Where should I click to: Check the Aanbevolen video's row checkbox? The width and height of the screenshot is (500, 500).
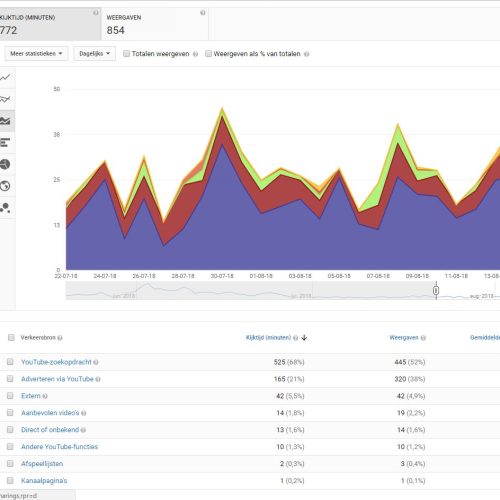[10, 413]
